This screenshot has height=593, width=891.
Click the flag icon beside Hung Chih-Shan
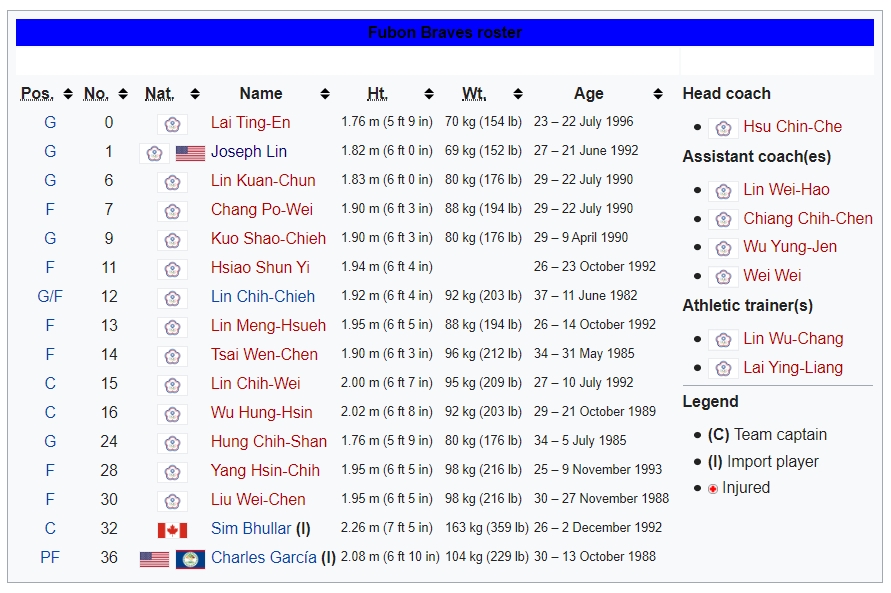pos(172,442)
